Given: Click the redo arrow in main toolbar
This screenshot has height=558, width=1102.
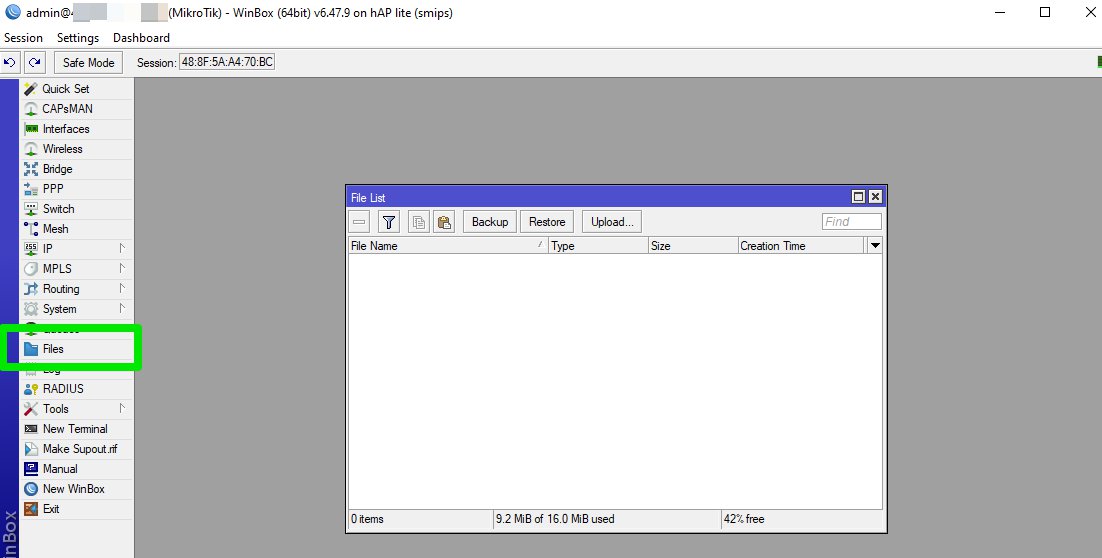Looking at the screenshot, I should tap(35, 62).
